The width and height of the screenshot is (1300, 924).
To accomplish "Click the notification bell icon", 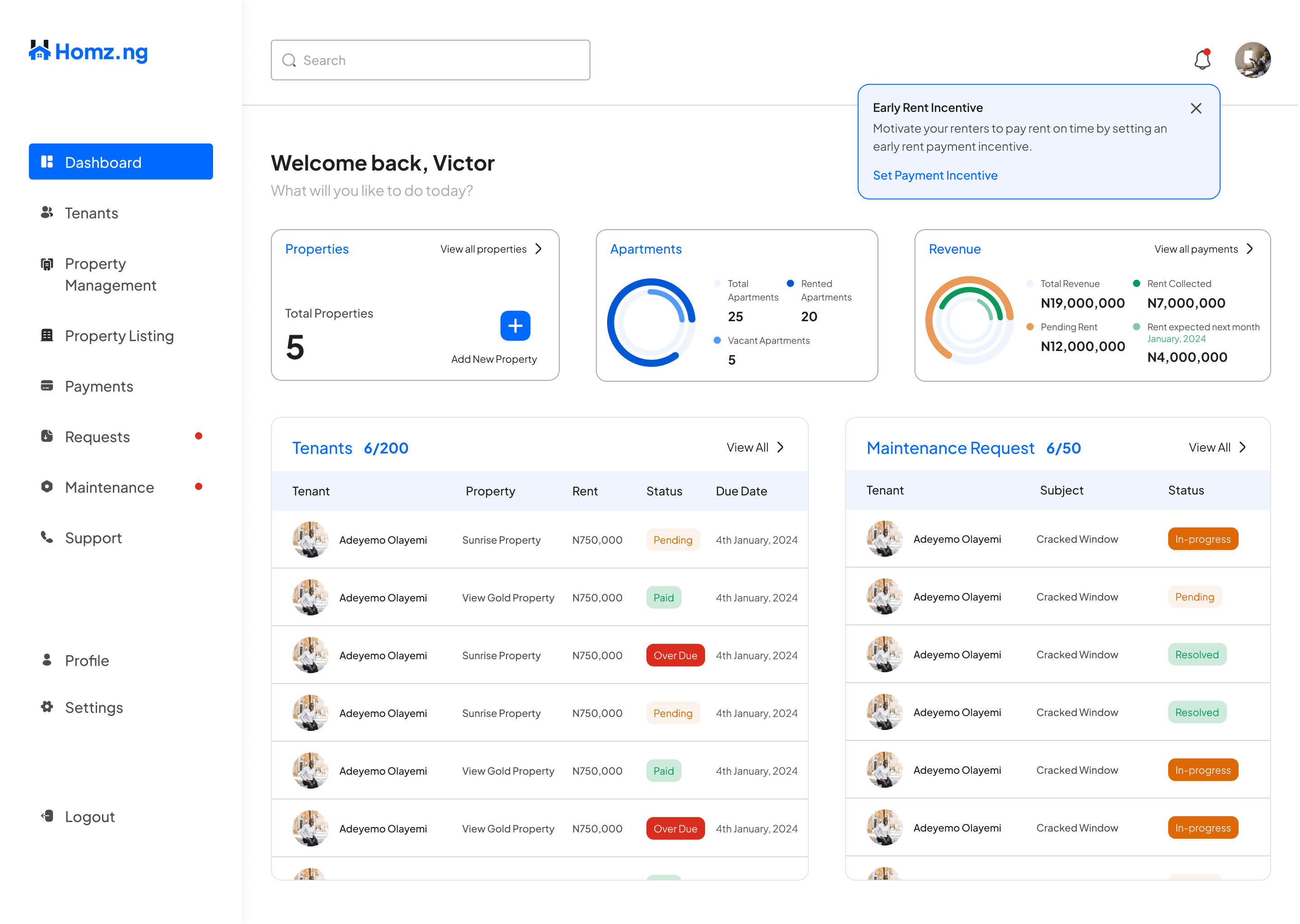I will tap(1202, 59).
